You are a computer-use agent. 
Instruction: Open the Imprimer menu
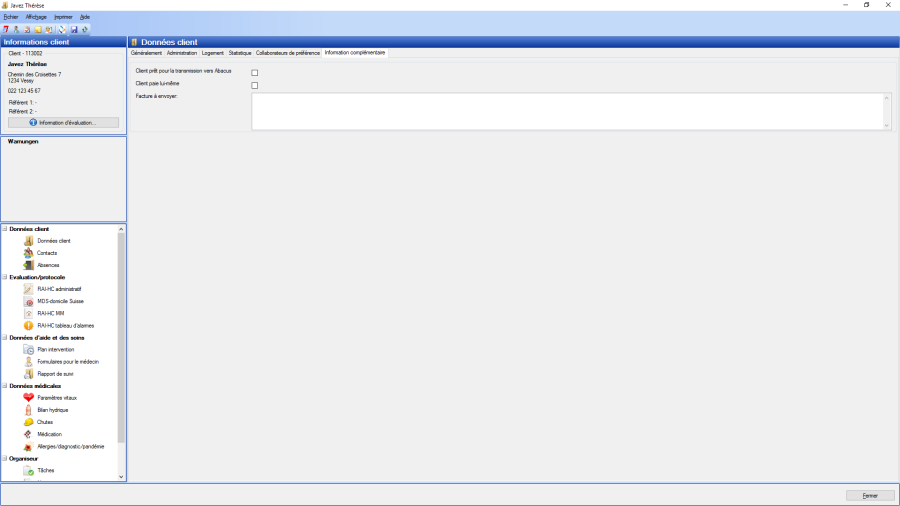[63, 17]
